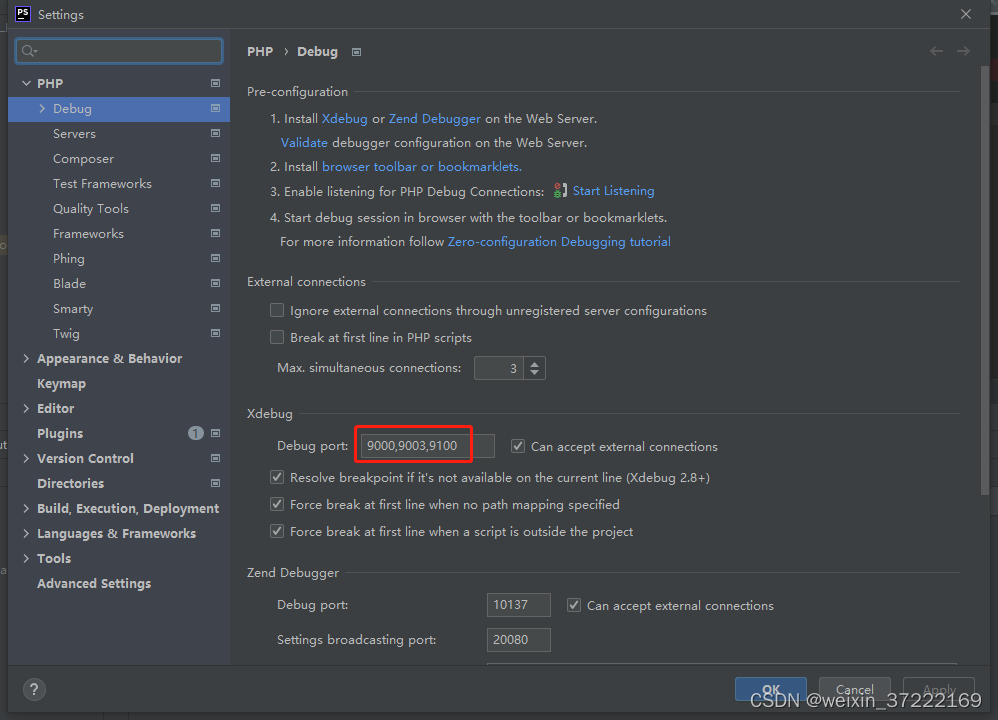Select Composer settings page
Viewport: 998px width, 720px height.
[83, 159]
